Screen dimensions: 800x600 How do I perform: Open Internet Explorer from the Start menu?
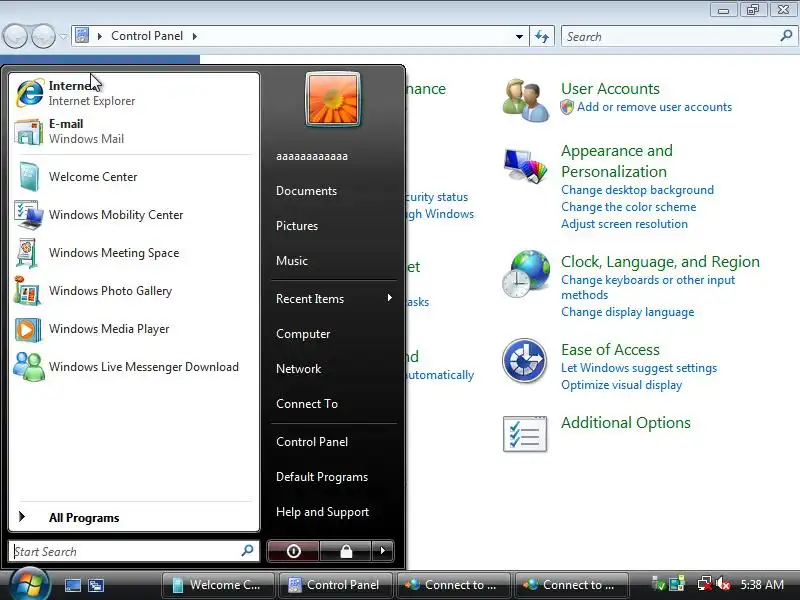(x=134, y=93)
